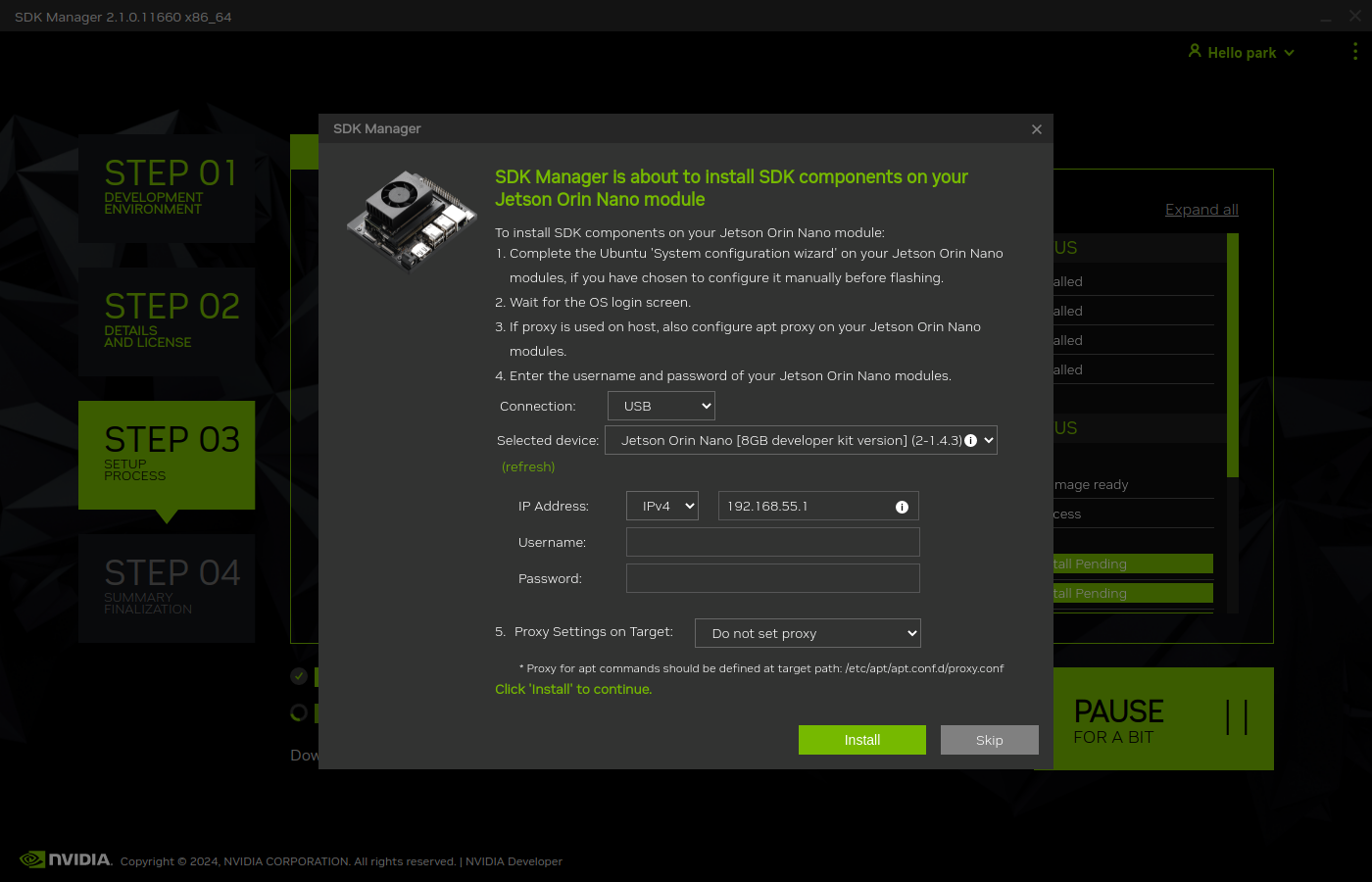Viewport: 1372px width, 882px height.
Task: Click the Skip button
Action: 990,740
